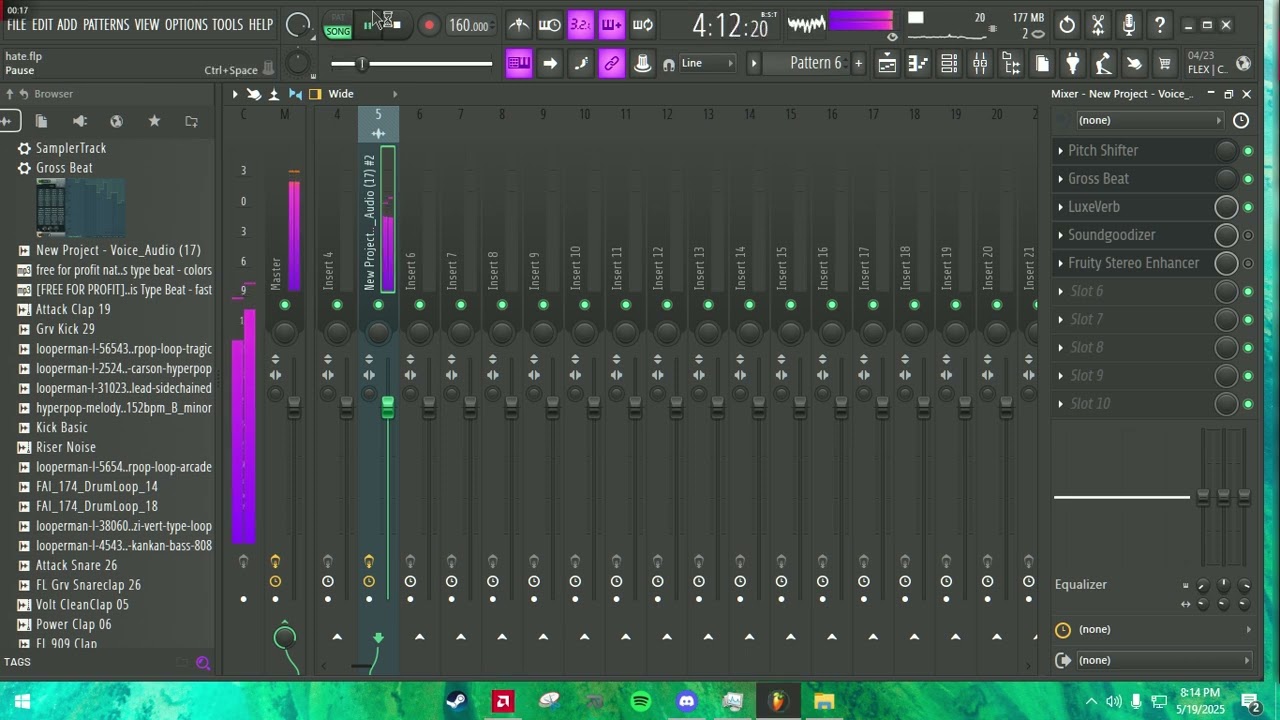Open the OPTIONS menu
This screenshot has height=720, width=1280.
coord(186,24)
